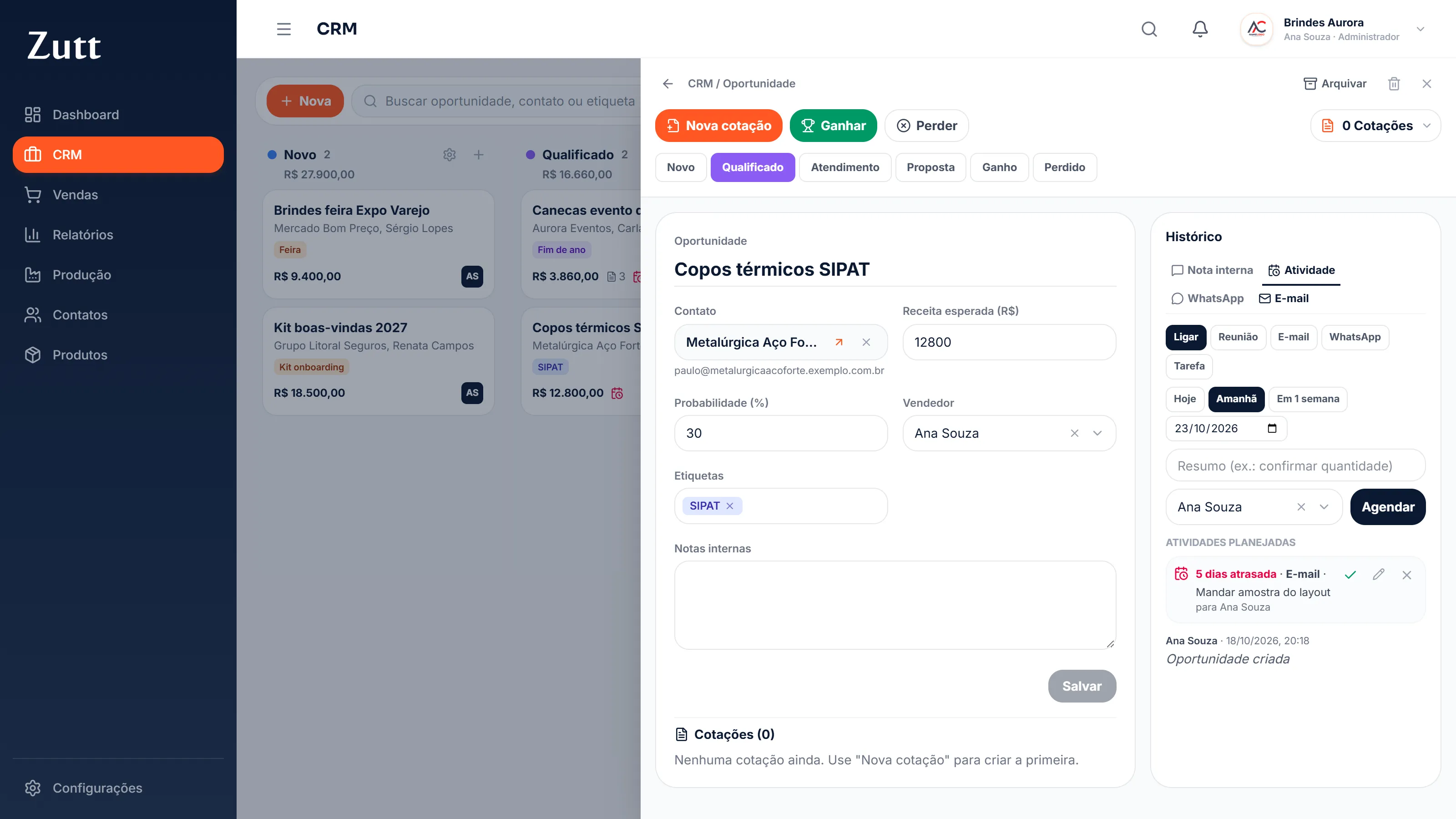This screenshot has height=819, width=1456.
Task: Cancel the planned activity
Action: pos(1407,575)
